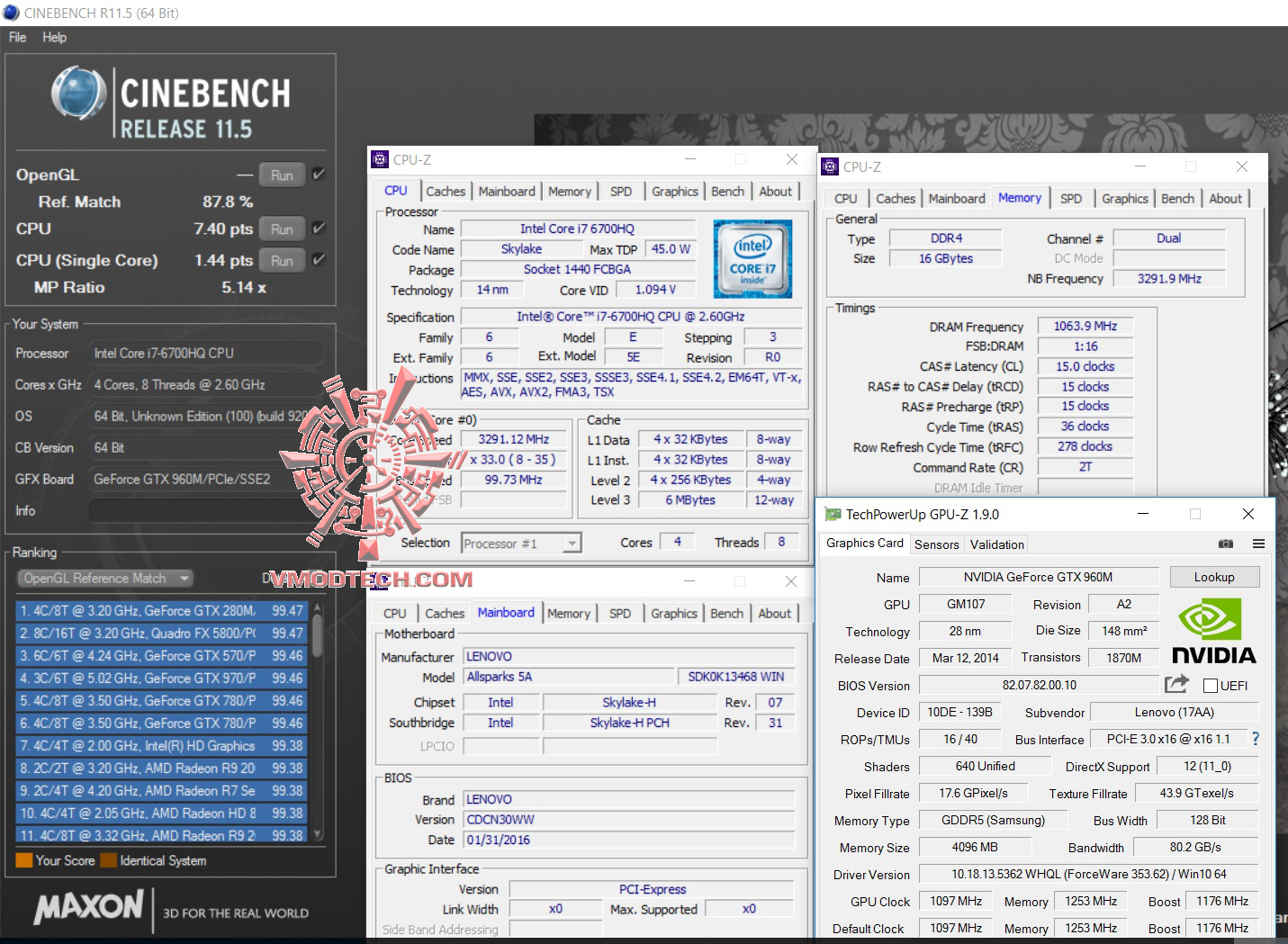Select ranking row "4. 3C/6T @ 5.02 GHz, GeForce GTX 970"
The width and height of the screenshot is (1288, 944).
pos(162,679)
